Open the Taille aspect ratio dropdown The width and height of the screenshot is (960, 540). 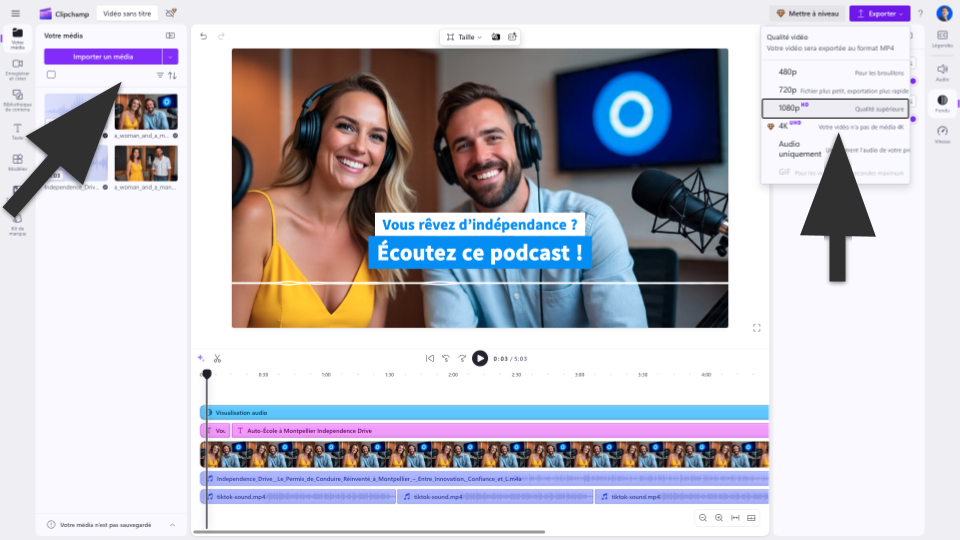pos(464,37)
